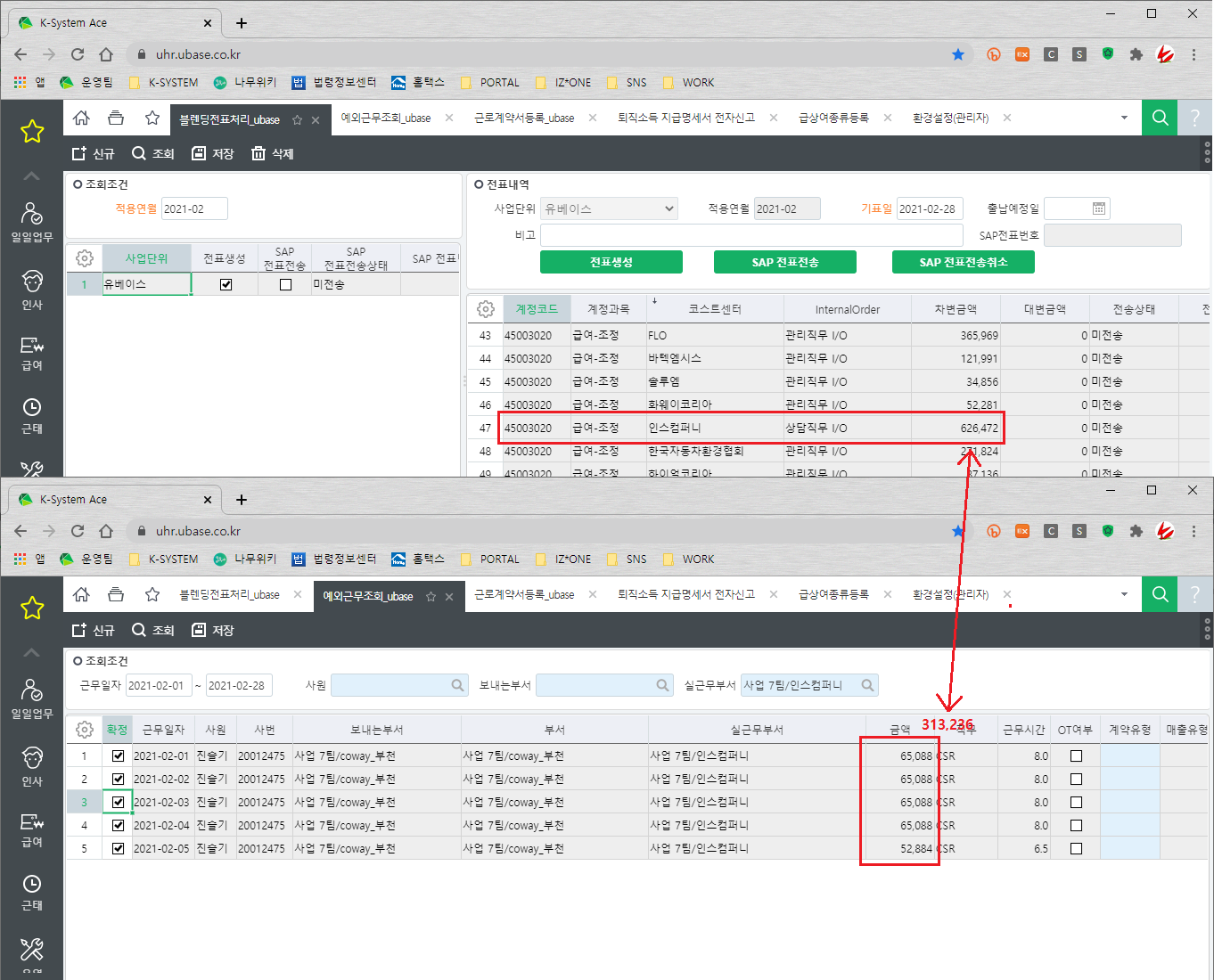Screen dimensions: 1214x980
Task: Switch to 근로계약서등록_ubase tab in top window
Action: coord(524,118)
